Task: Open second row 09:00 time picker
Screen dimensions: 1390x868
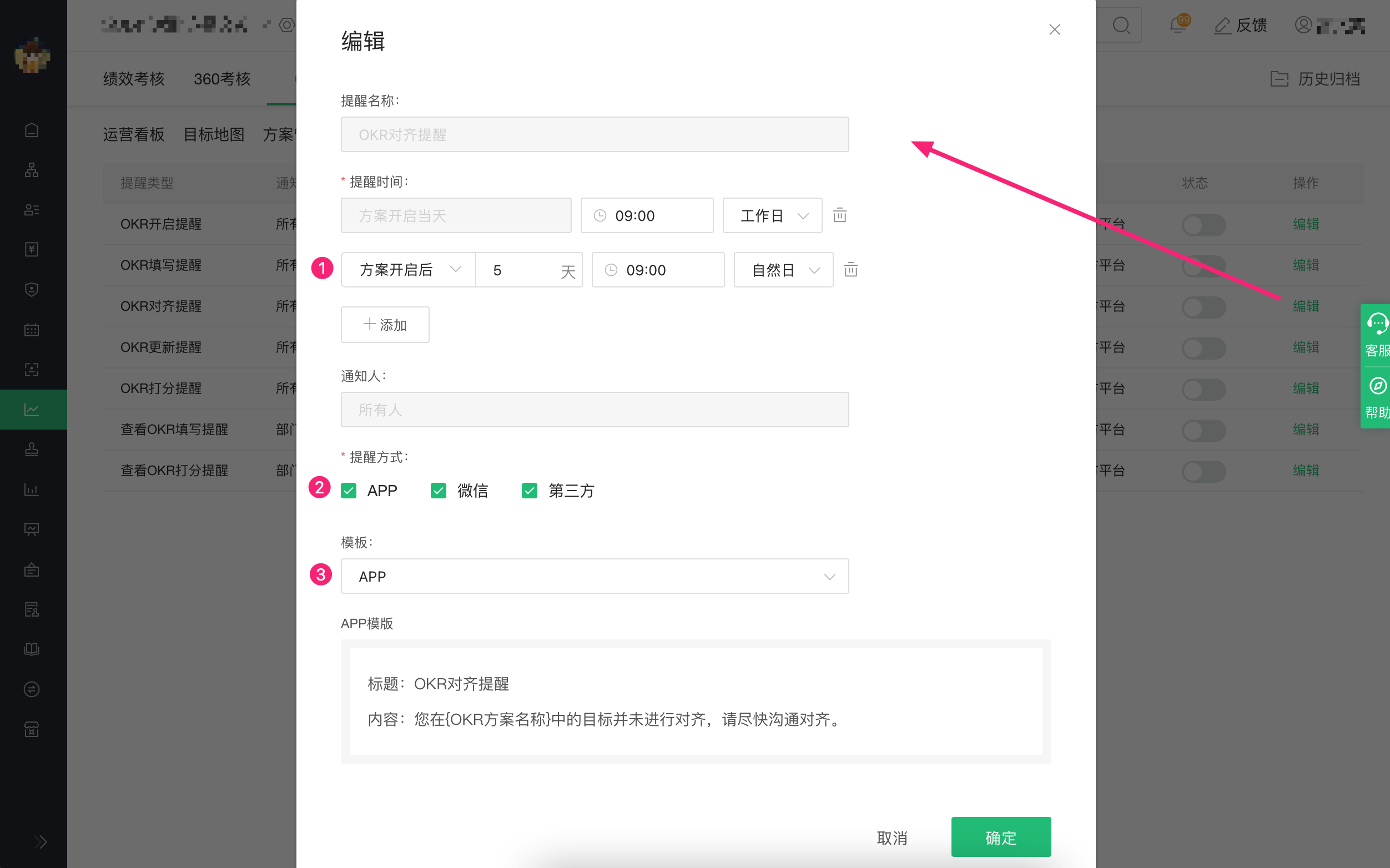Action: point(658,270)
